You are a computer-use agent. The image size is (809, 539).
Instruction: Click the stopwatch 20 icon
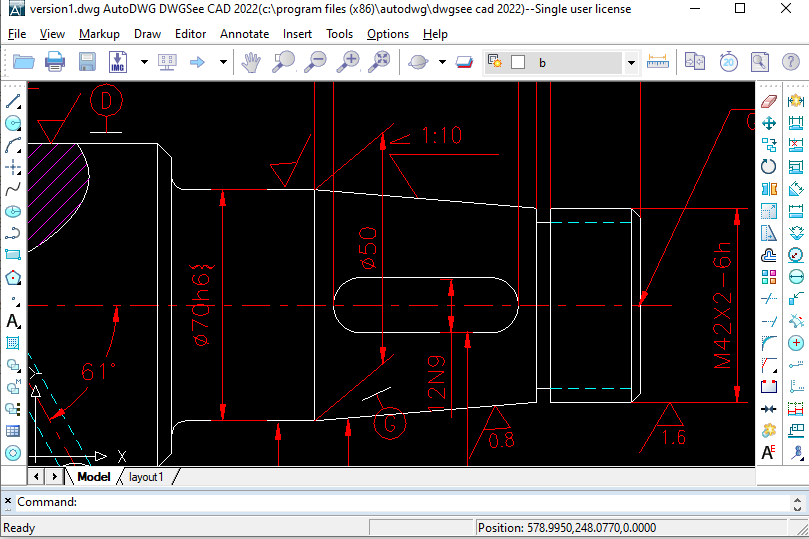pos(729,62)
